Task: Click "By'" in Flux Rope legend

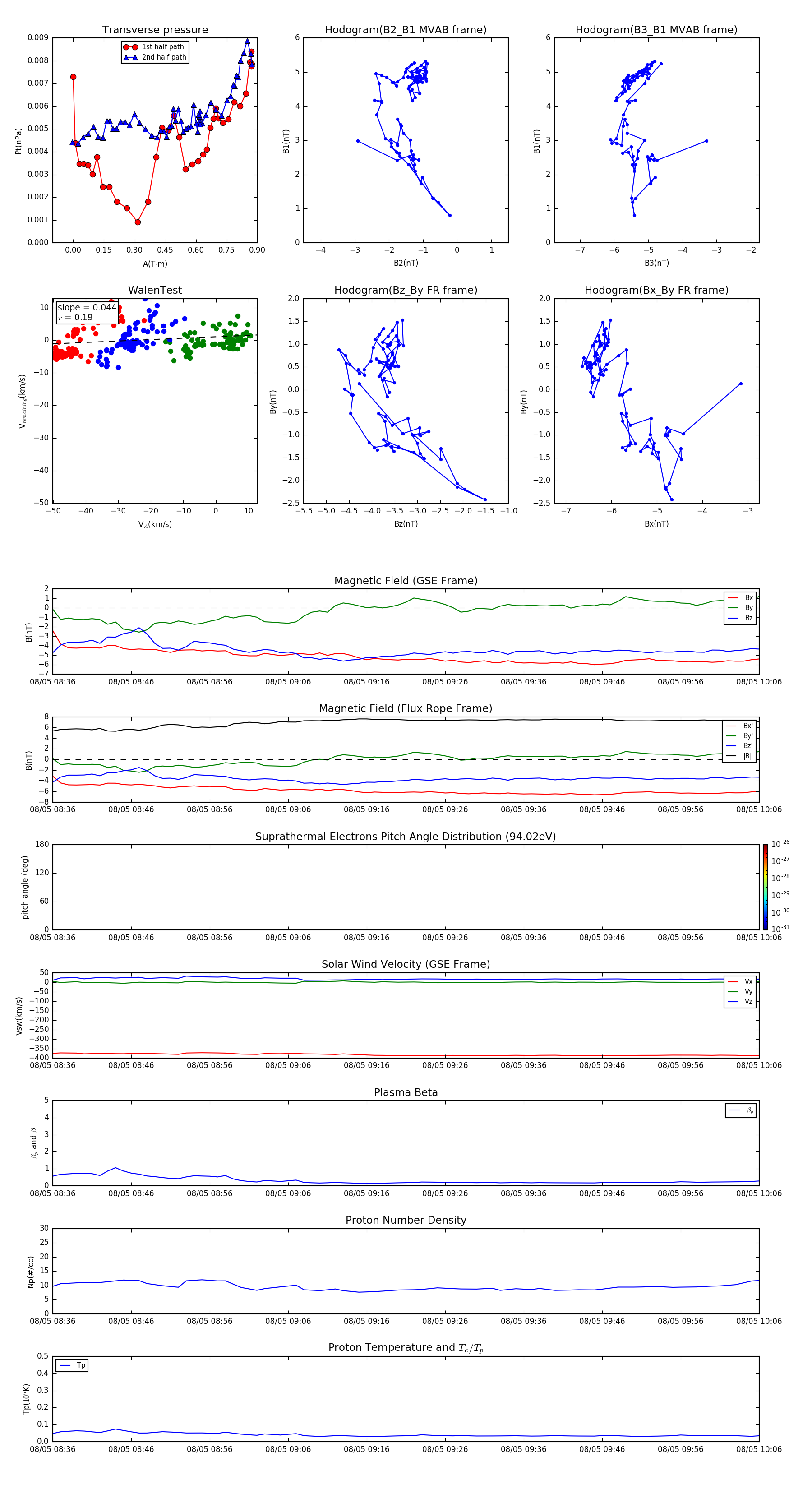Action: 748,736
